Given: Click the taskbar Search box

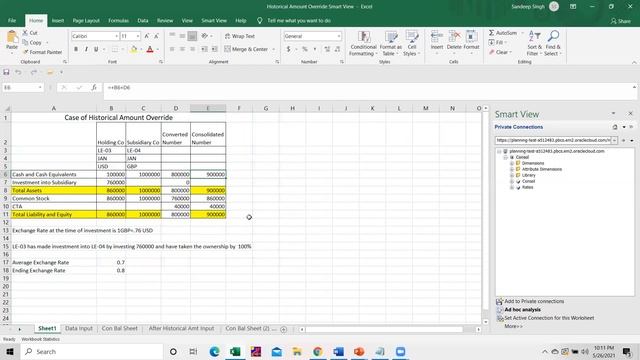Looking at the screenshot, I should (x=92, y=351).
